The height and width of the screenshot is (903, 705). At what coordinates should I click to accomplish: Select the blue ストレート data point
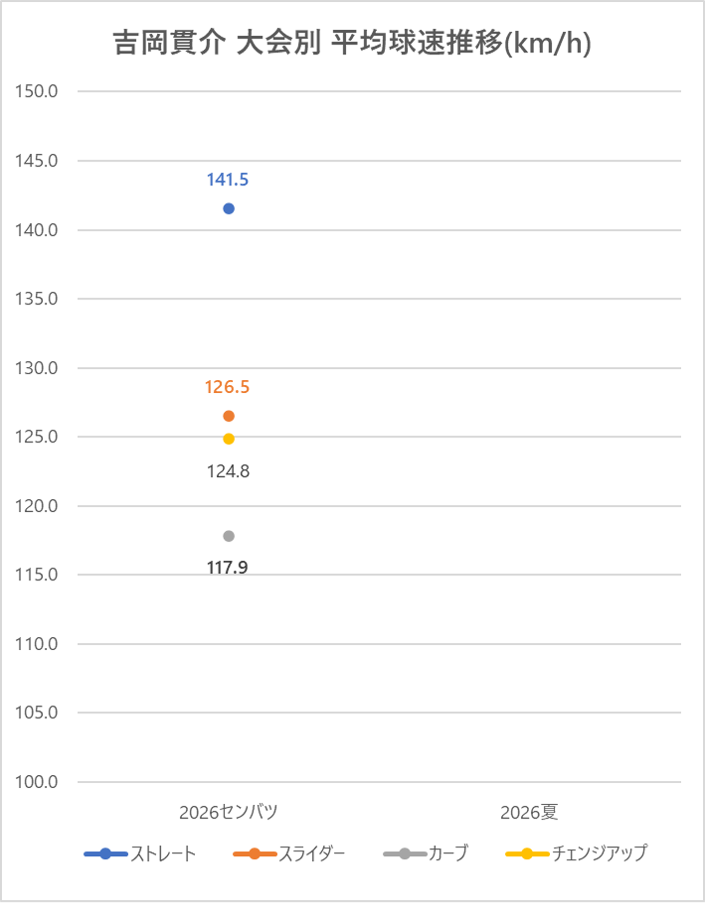point(229,208)
